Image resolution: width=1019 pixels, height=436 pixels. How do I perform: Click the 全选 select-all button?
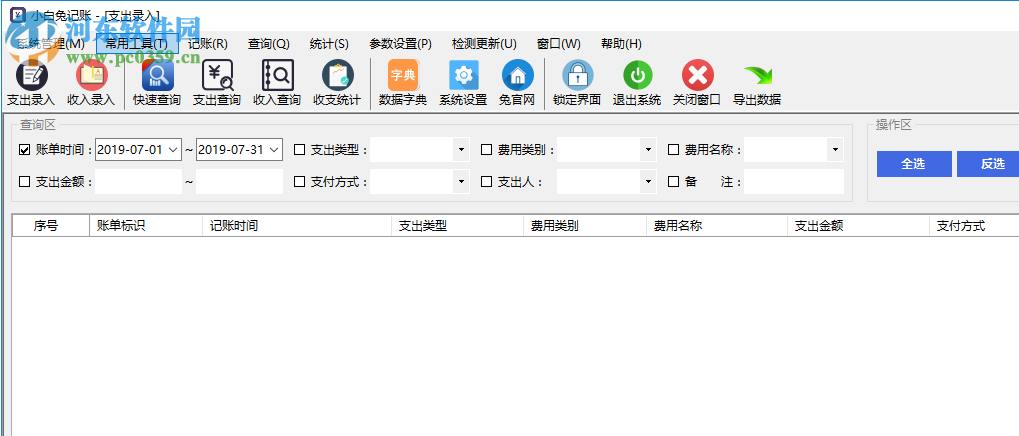[x=914, y=164]
